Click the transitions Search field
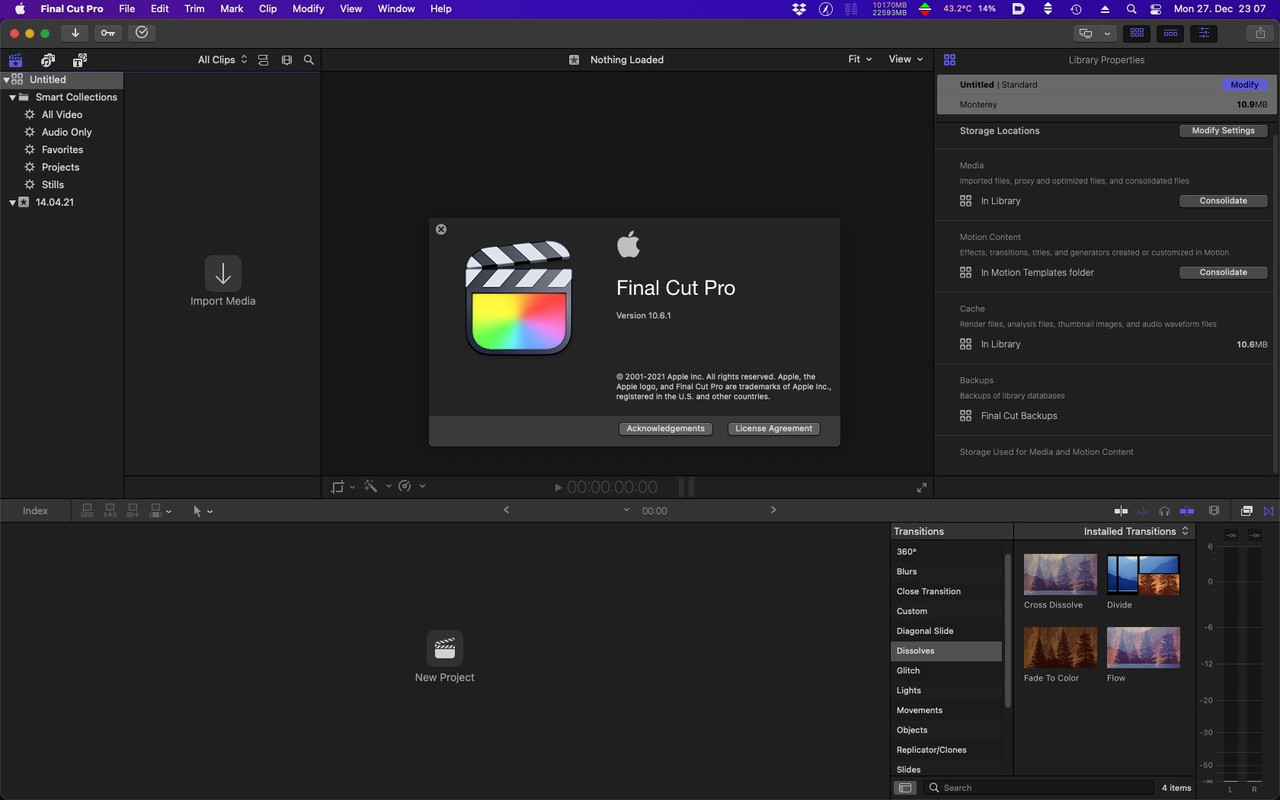Screen dimensions: 1280x800 1038,788
